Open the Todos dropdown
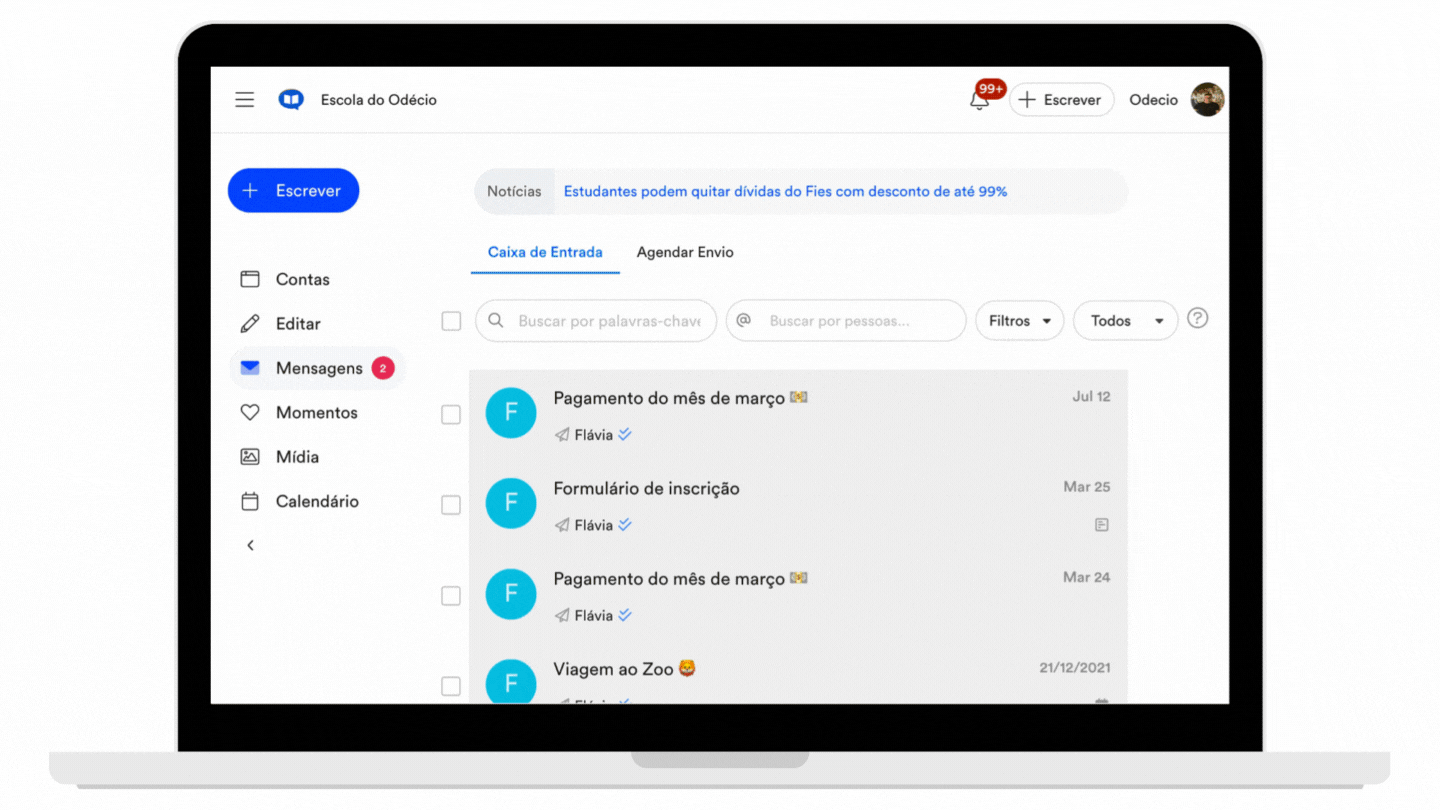Image resolution: width=1440 pixels, height=810 pixels. pyautogui.click(x=1126, y=321)
